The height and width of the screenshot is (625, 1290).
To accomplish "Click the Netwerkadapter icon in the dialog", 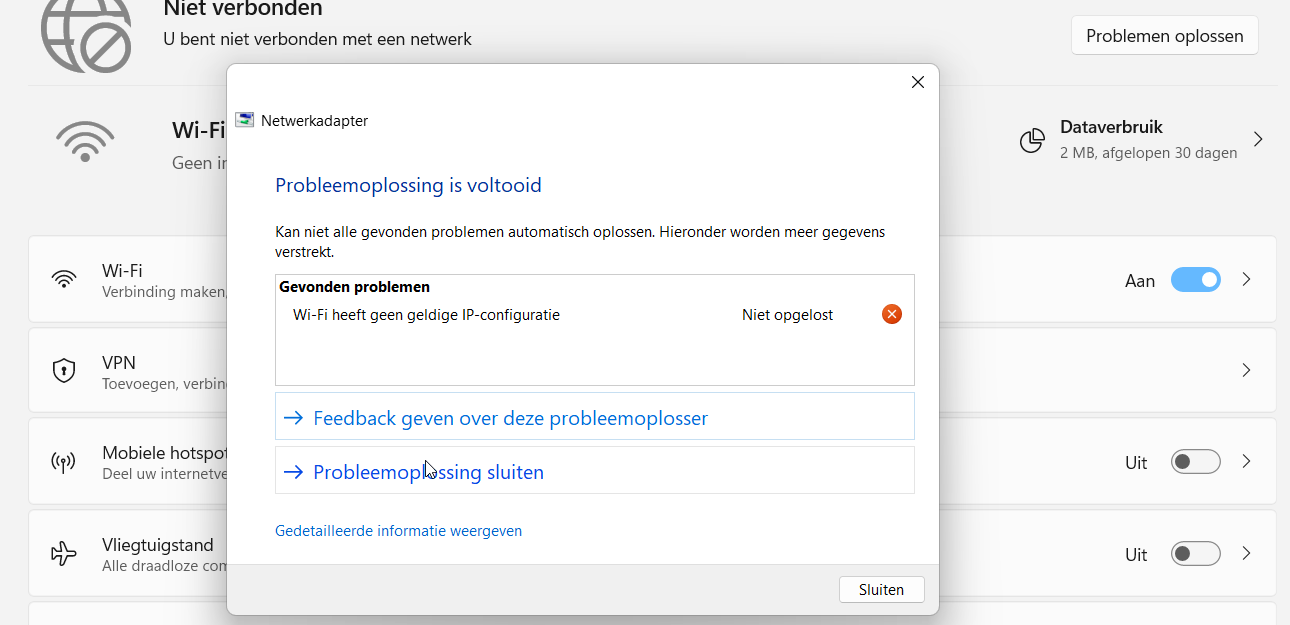I will coord(244,119).
